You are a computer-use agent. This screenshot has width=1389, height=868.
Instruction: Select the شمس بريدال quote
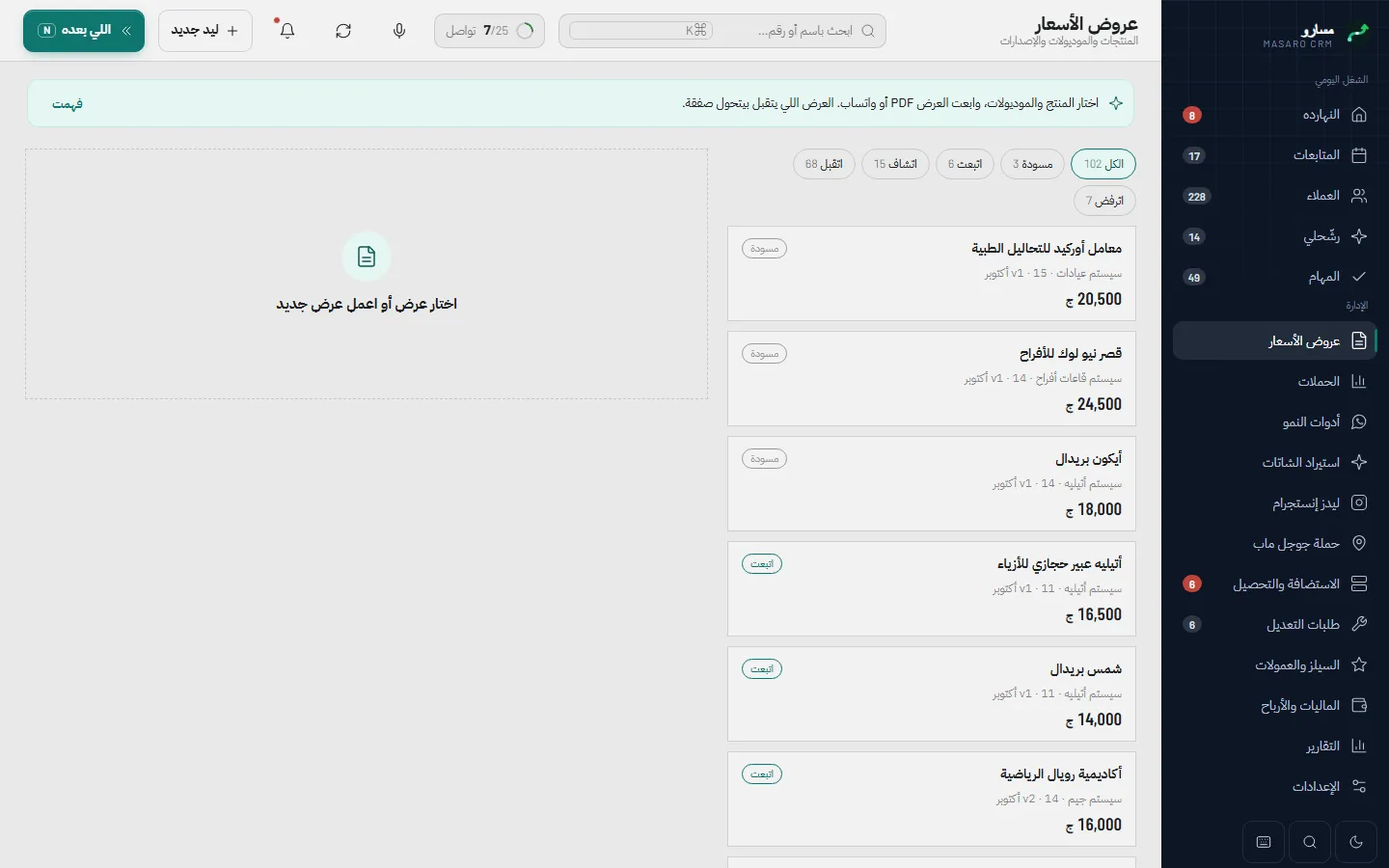click(932, 694)
